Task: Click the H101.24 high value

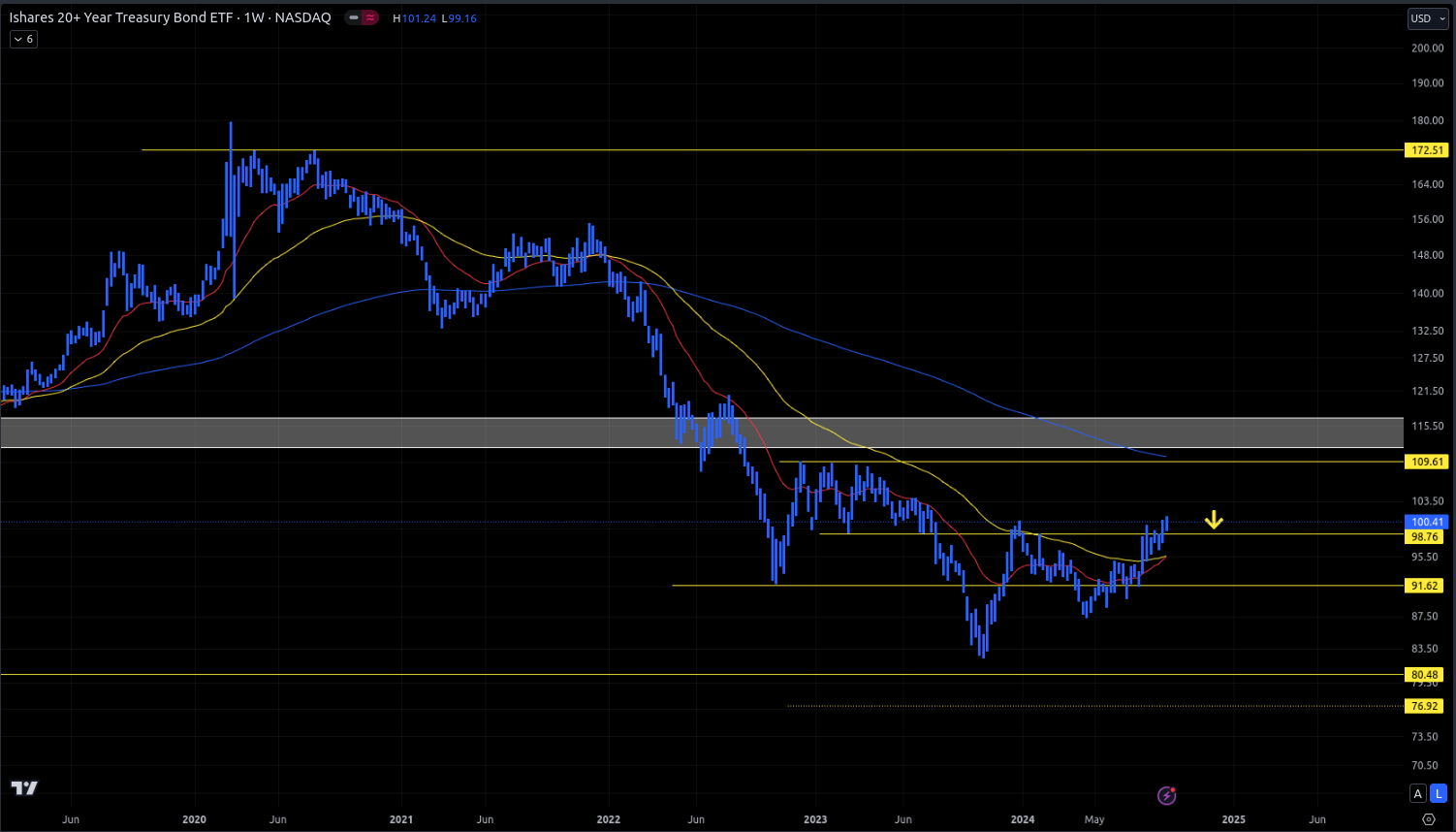Action: coord(414,18)
